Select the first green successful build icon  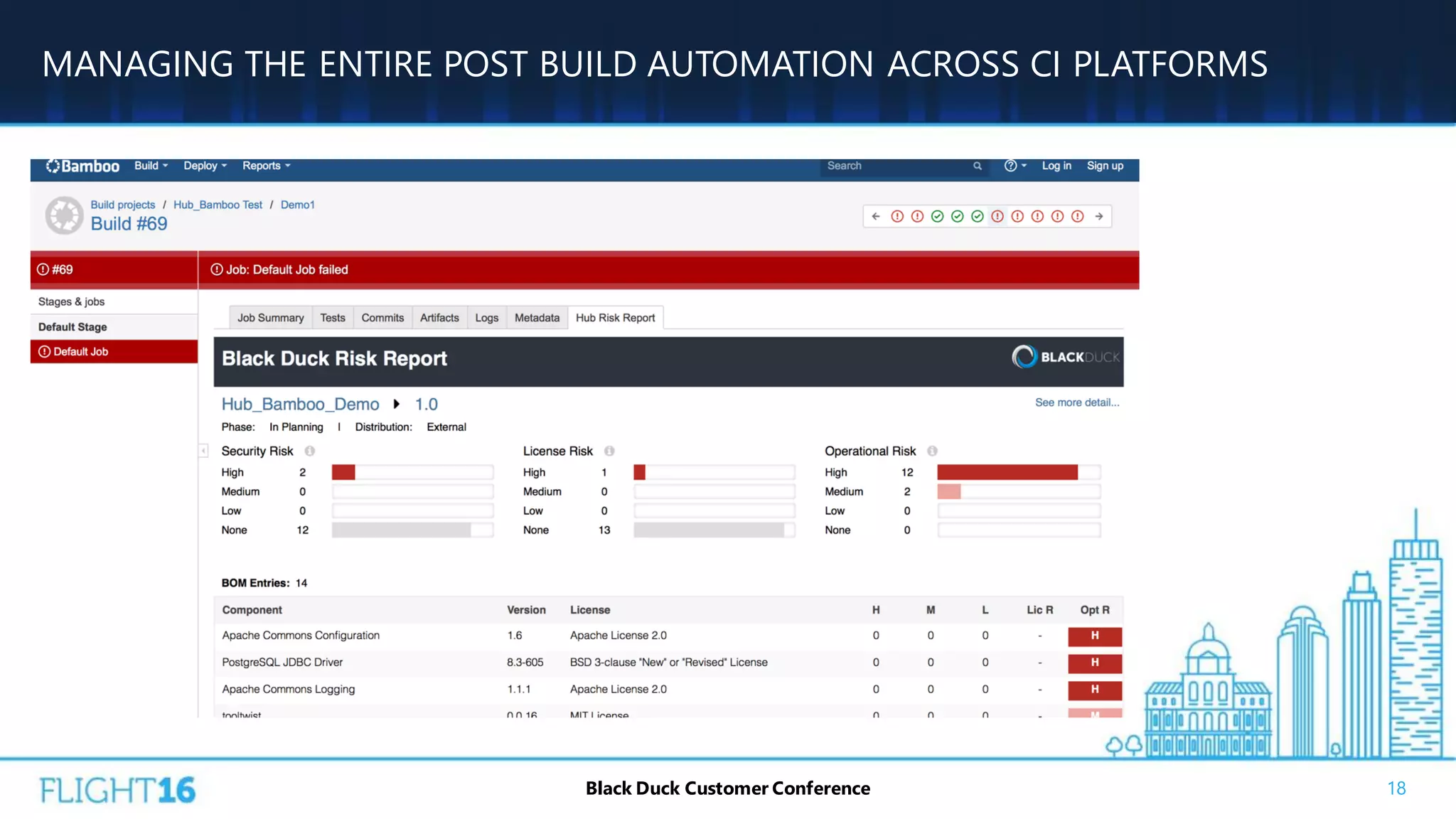tap(937, 216)
